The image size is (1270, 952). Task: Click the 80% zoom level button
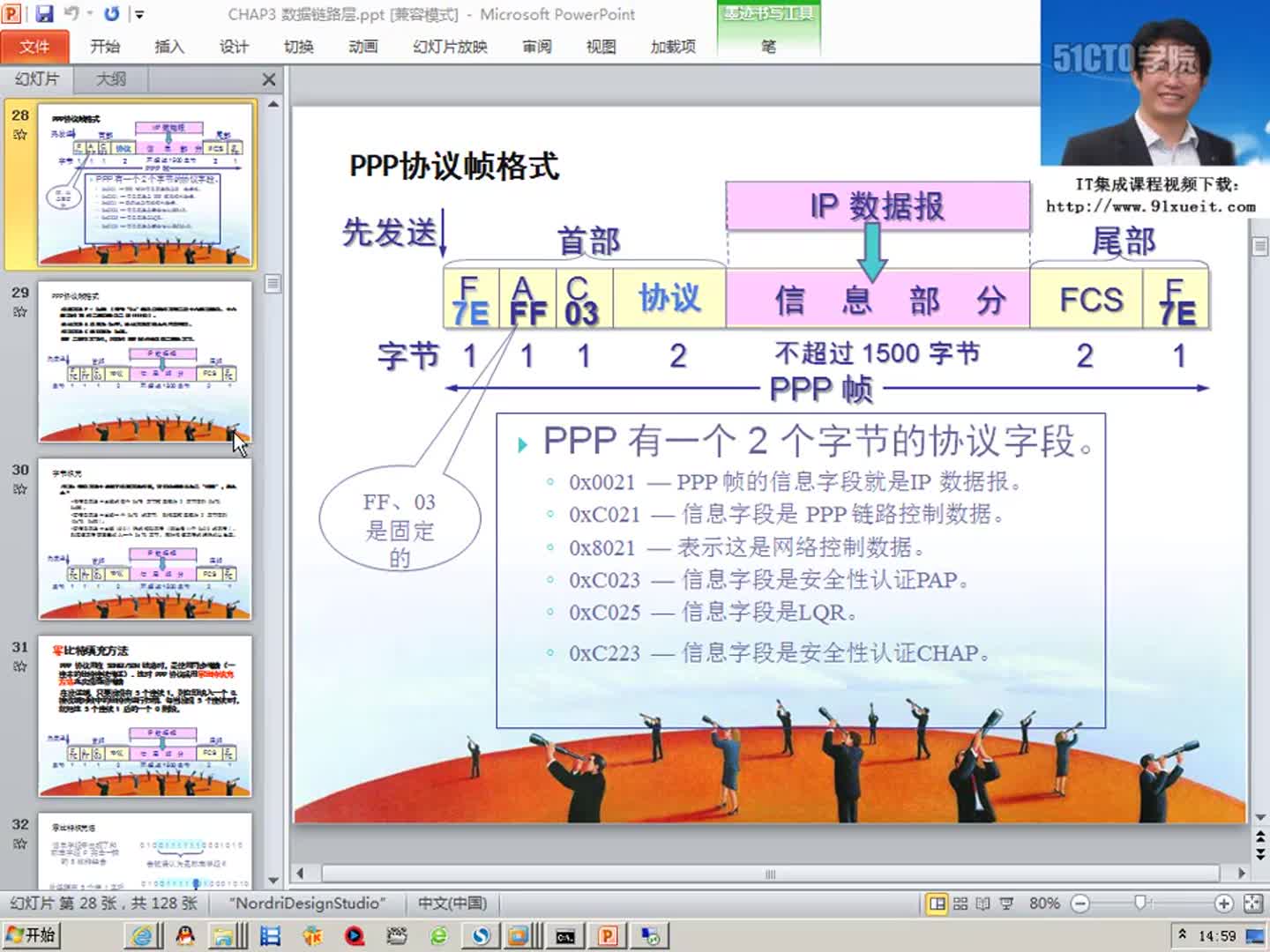pyautogui.click(x=1044, y=904)
